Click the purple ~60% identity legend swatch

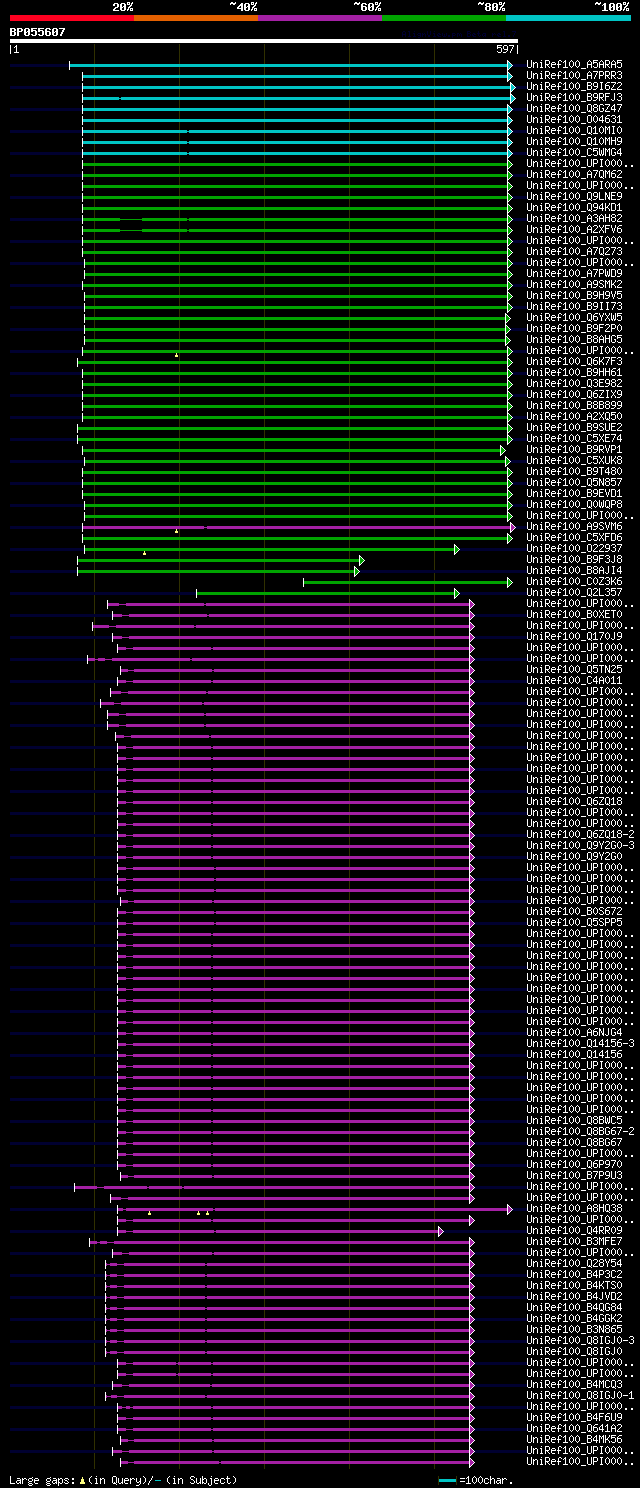click(320, 18)
